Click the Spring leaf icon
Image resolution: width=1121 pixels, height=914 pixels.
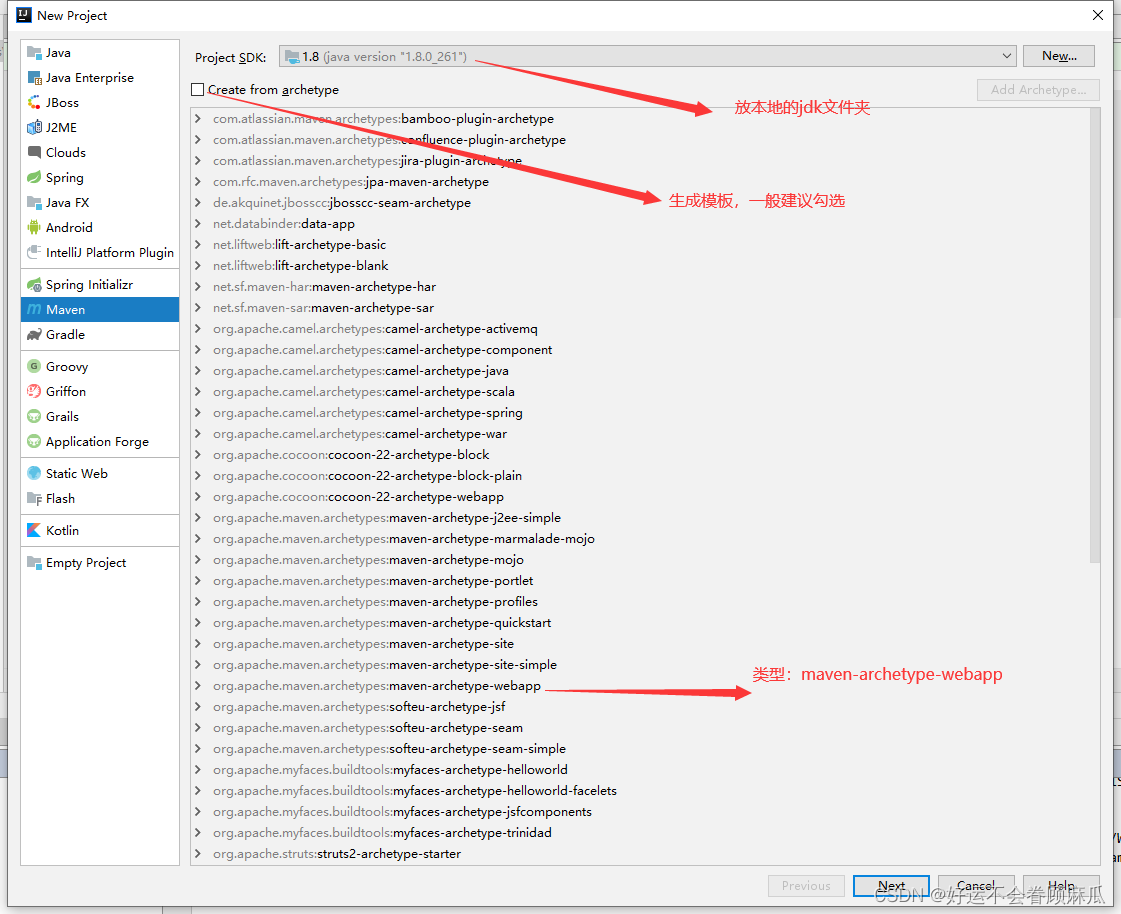[x=34, y=177]
